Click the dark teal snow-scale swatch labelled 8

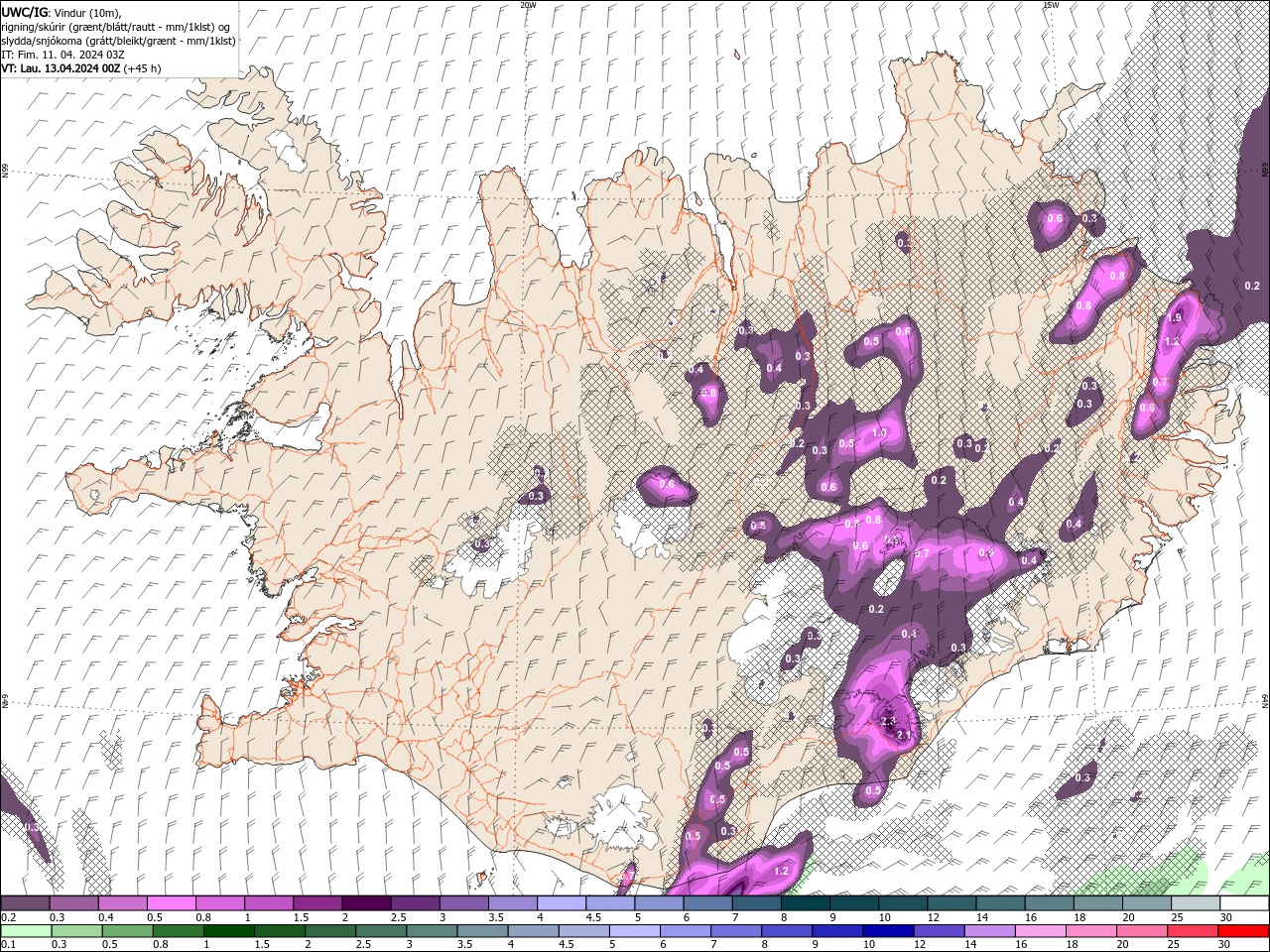coord(805,903)
